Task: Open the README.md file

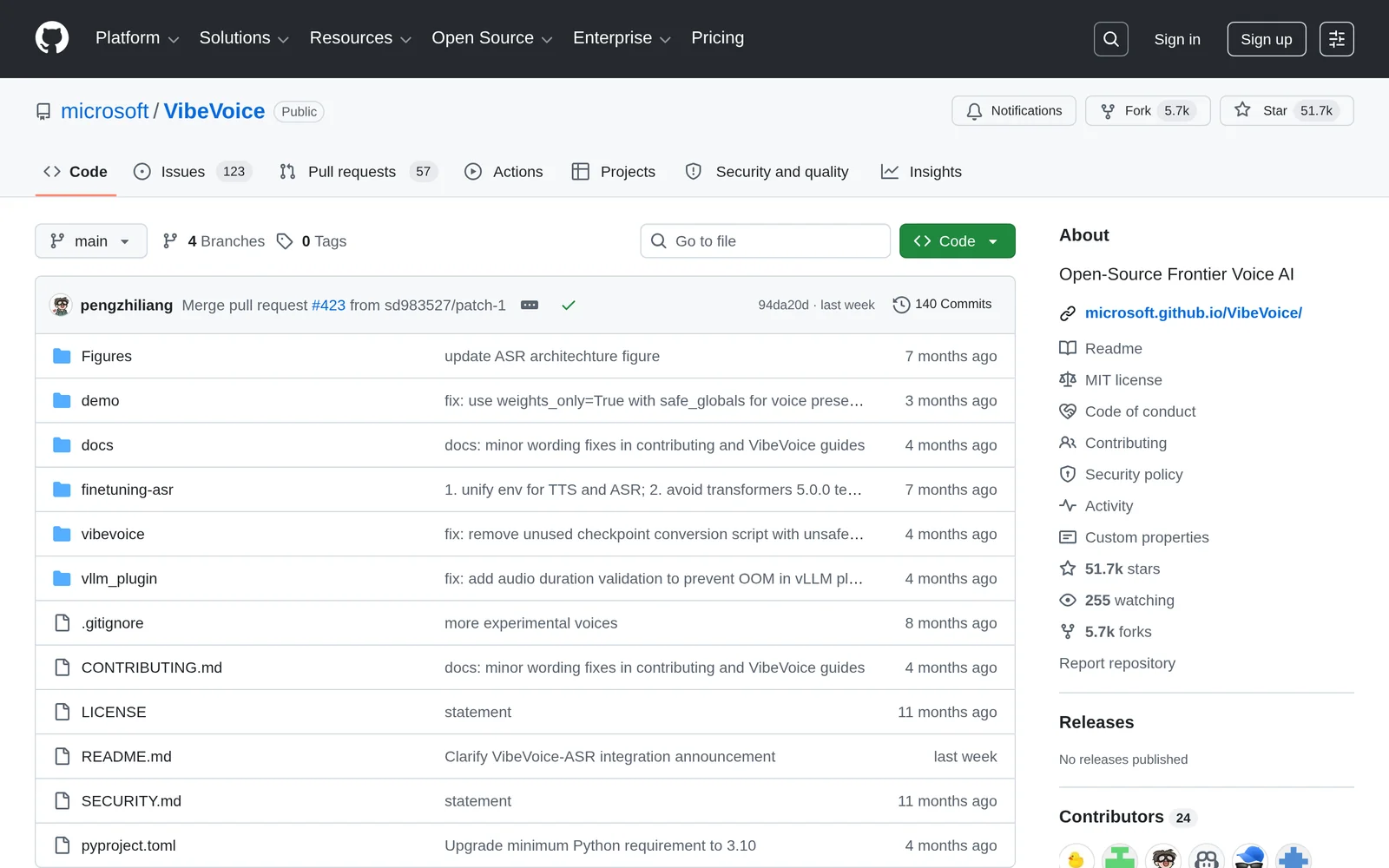Action: [x=127, y=757]
